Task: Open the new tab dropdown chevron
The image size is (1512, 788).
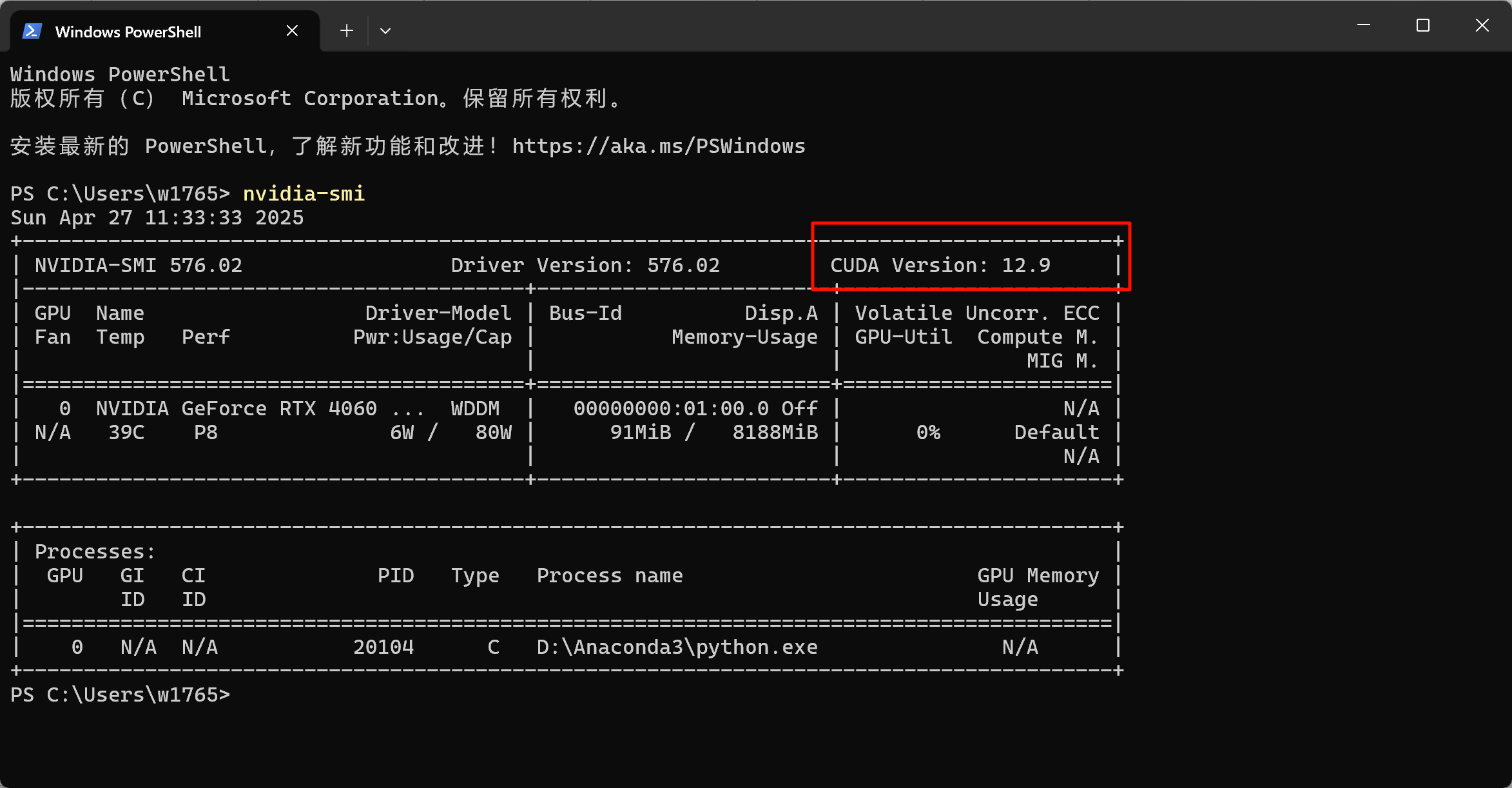Action: click(x=385, y=30)
